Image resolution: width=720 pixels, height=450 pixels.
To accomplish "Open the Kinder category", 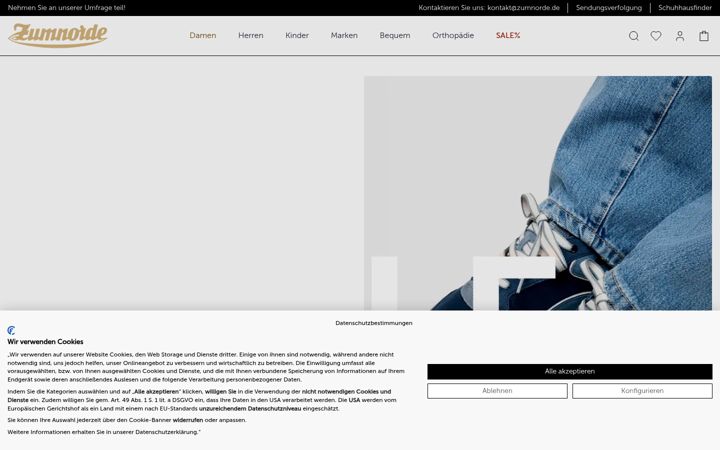I will pos(297,35).
